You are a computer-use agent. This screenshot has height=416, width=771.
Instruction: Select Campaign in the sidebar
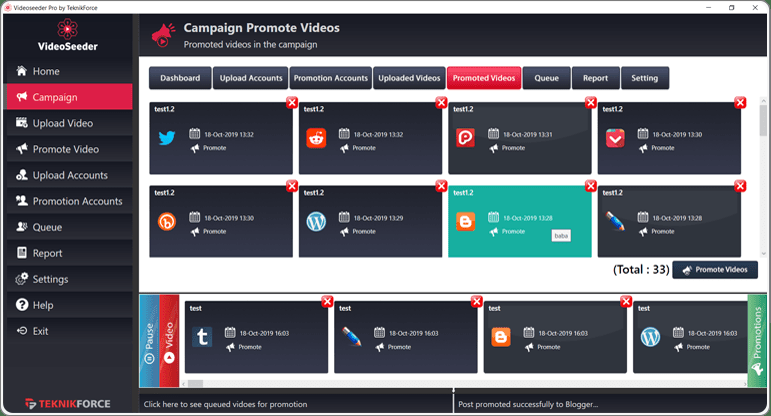(x=69, y=97)
